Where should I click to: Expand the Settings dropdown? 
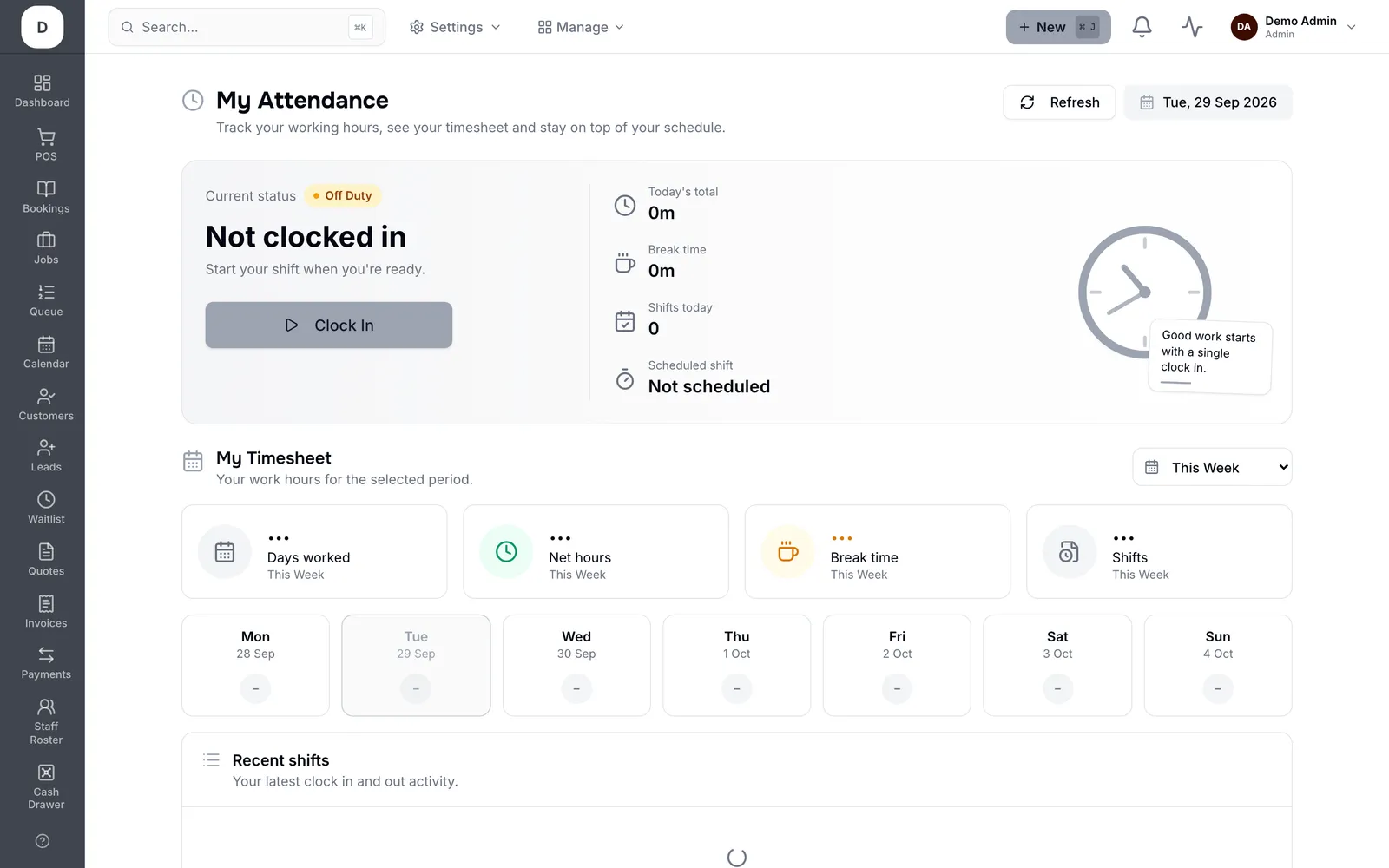pos(455,27)
